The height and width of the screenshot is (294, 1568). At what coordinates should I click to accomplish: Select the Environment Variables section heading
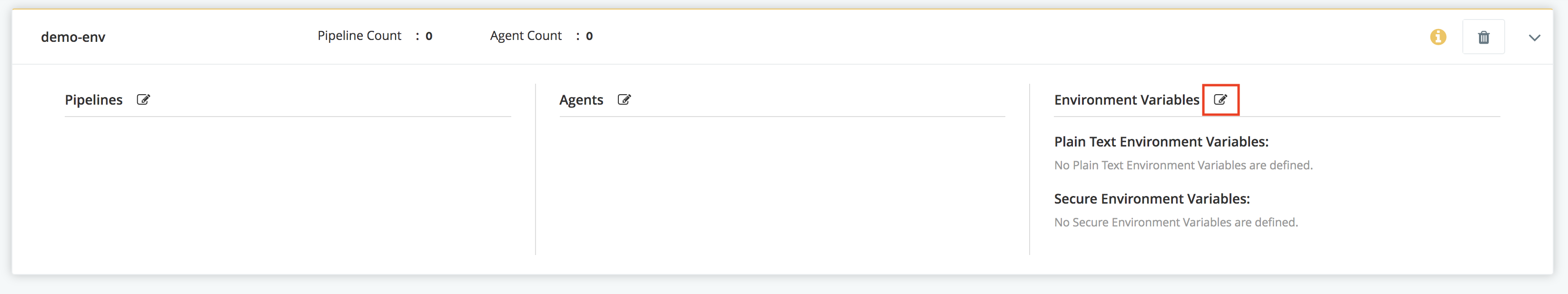1127,100
